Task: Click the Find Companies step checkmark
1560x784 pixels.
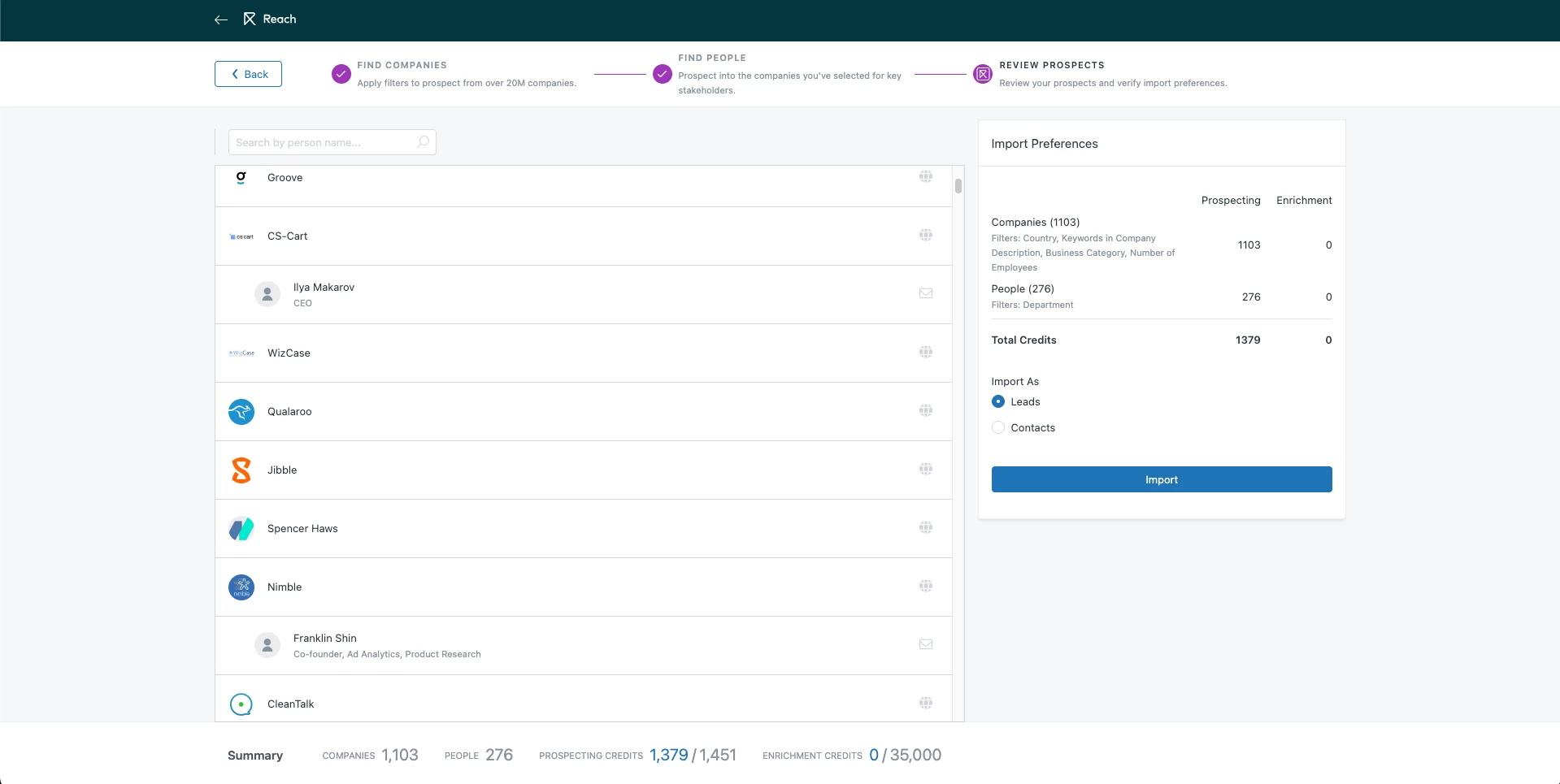Action: (x=341, y=74)
